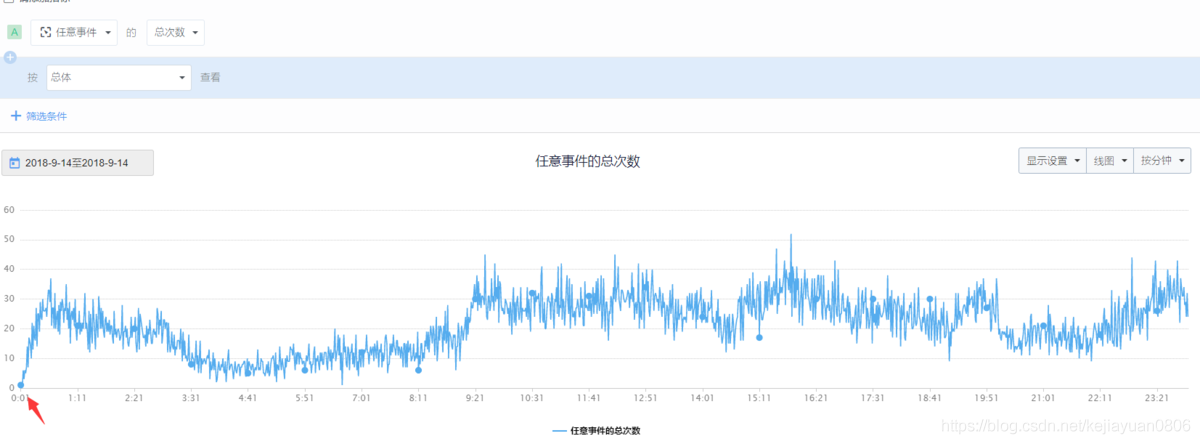Click the x-axis label 23:21
The width and height of the screenshot is (1200, 444).
click(1157, 398)
